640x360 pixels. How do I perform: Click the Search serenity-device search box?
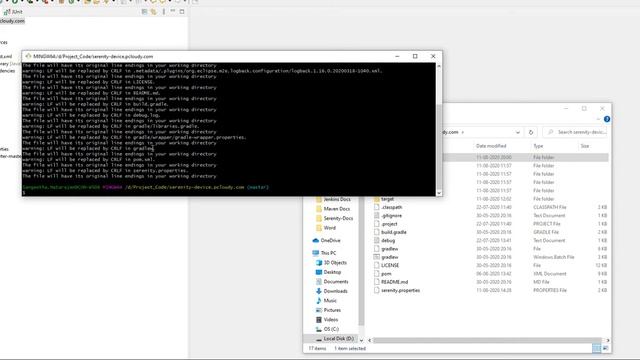576,132
